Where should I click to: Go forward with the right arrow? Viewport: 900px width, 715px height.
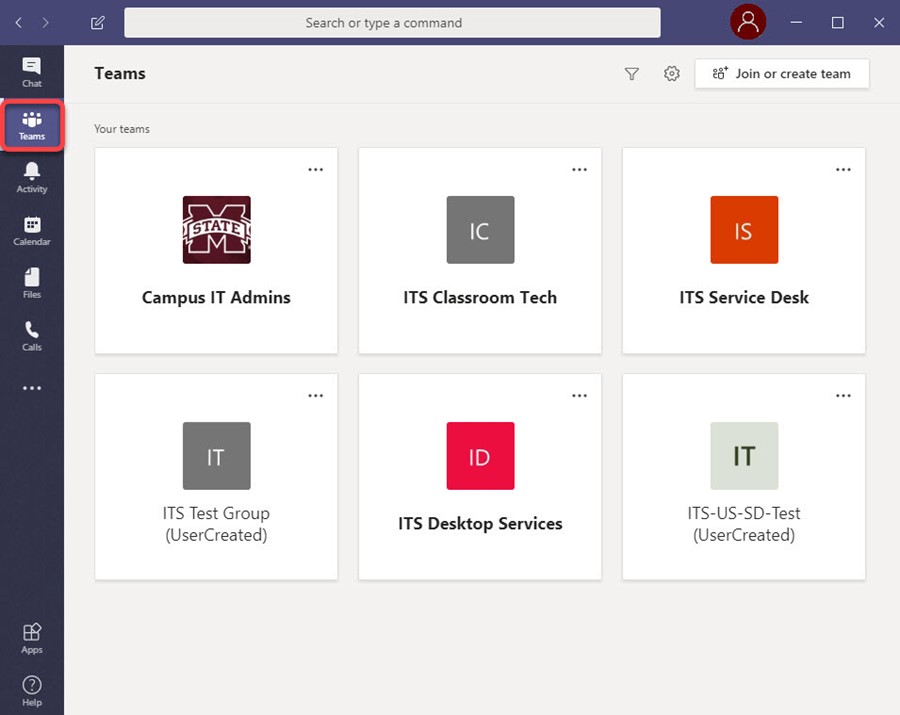(x=45, y=22)
